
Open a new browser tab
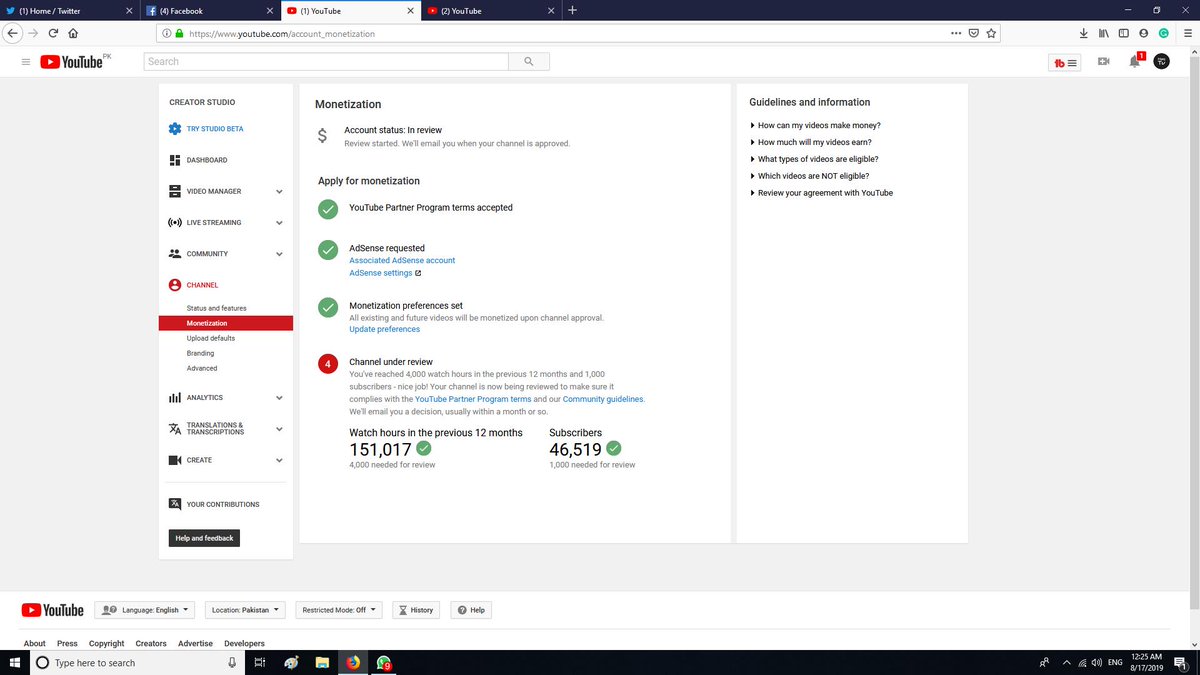[x=572, y=10]
